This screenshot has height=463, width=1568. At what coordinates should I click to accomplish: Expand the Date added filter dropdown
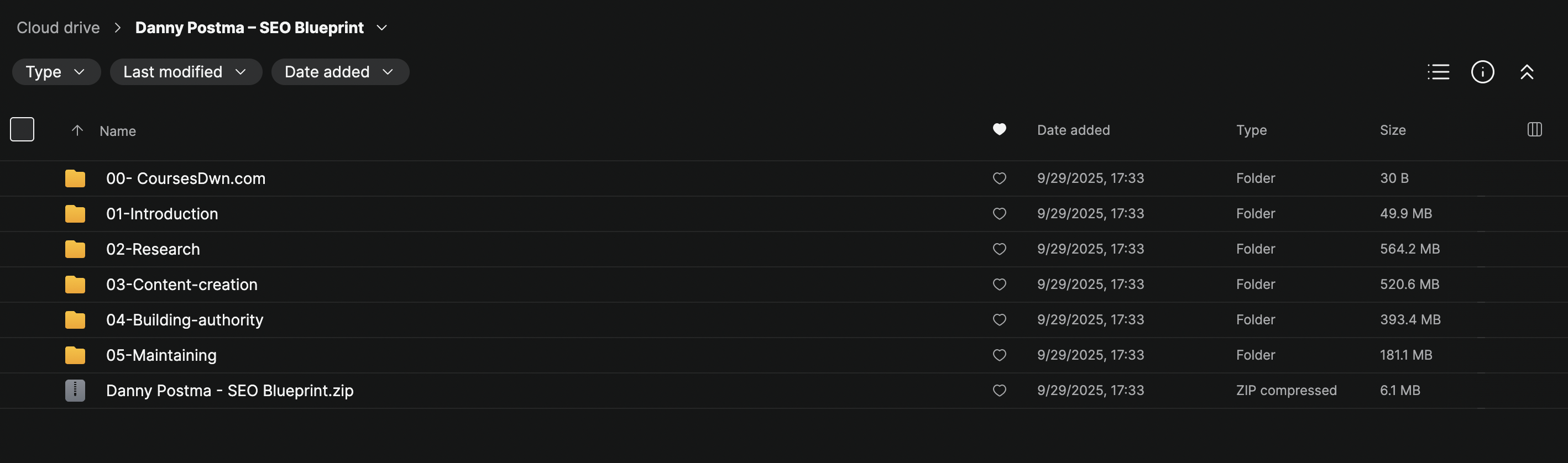(x=339, y=72)
